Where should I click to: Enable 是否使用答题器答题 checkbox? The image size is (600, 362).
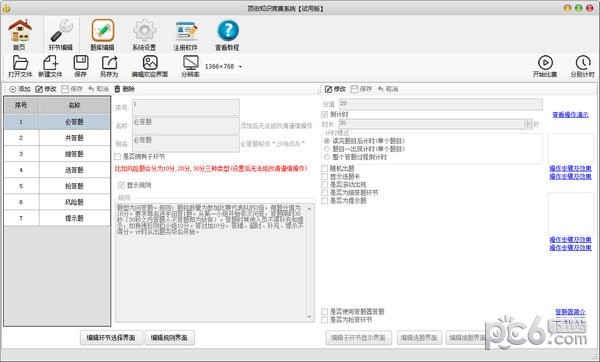[x=324, y=311]
